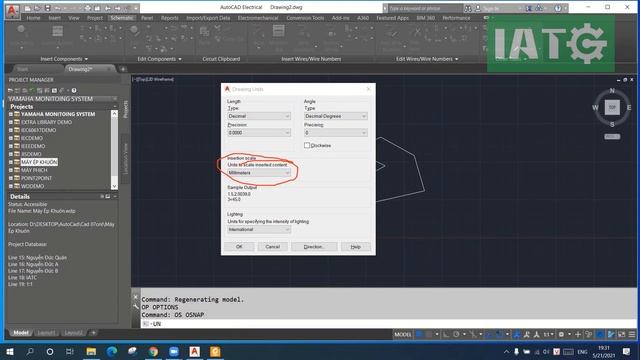Open the Length Precision dropdown showing 0.0000

tap(259, 133)
